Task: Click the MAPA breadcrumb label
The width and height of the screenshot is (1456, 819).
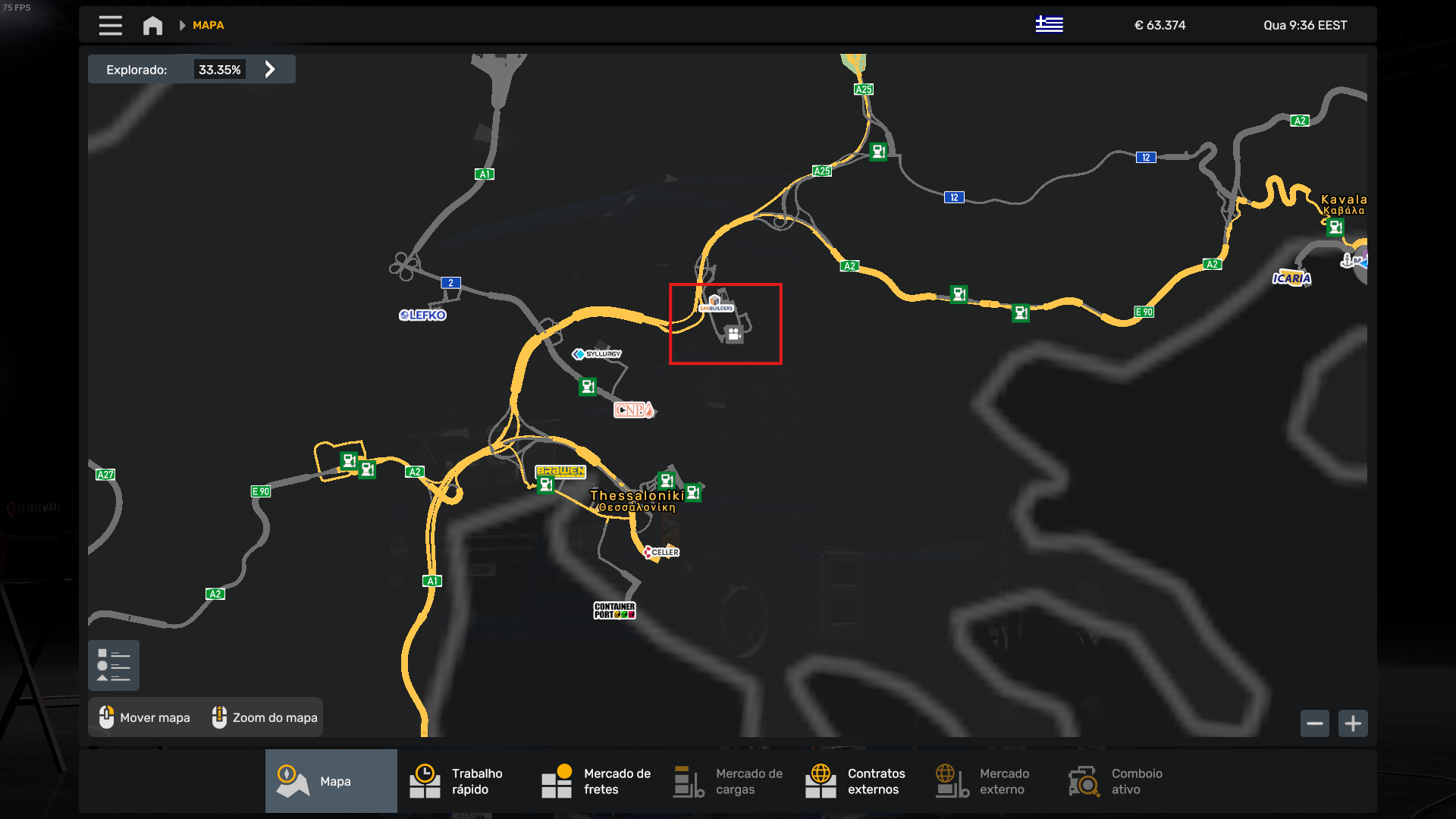Action: tap(208, 25)
